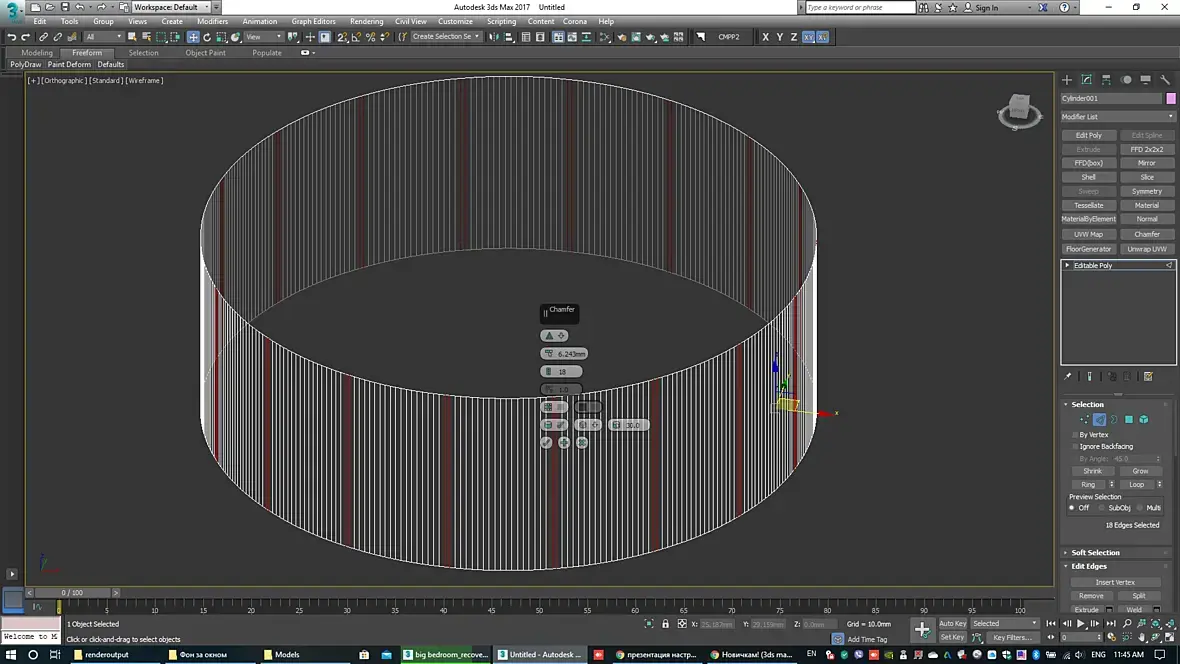Image resolution: width=1180 pixels, height=664 pixels.
Task: Select the Rotate tool in main toolbar
Action: click(207, 37)
